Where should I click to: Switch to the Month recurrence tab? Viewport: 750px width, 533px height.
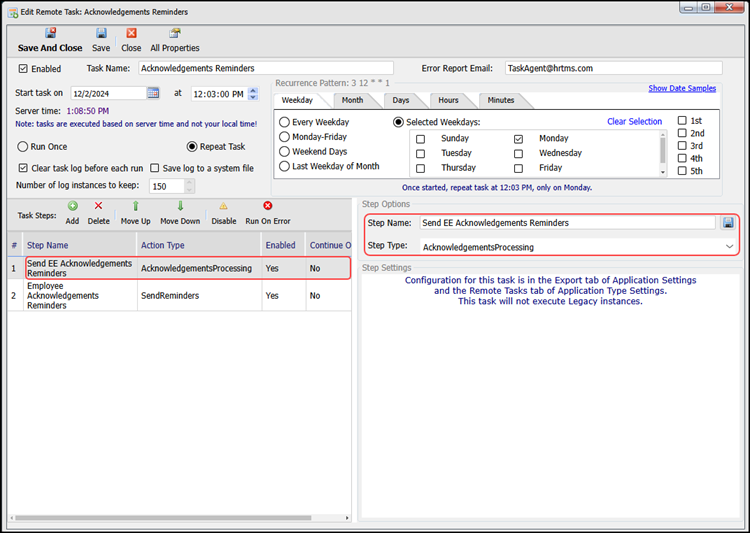(352, 100)
